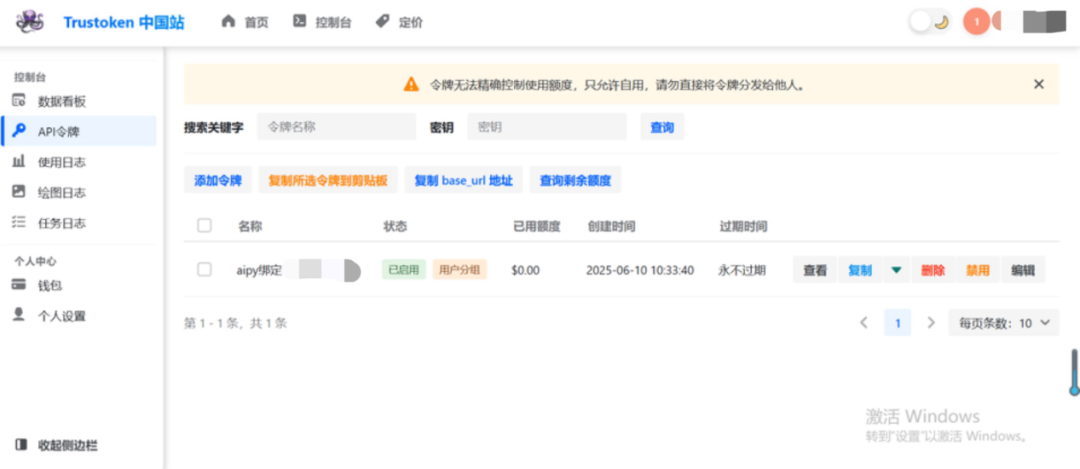
Task: Click the $0.00 used quota cell
Action: coord(526,271)
